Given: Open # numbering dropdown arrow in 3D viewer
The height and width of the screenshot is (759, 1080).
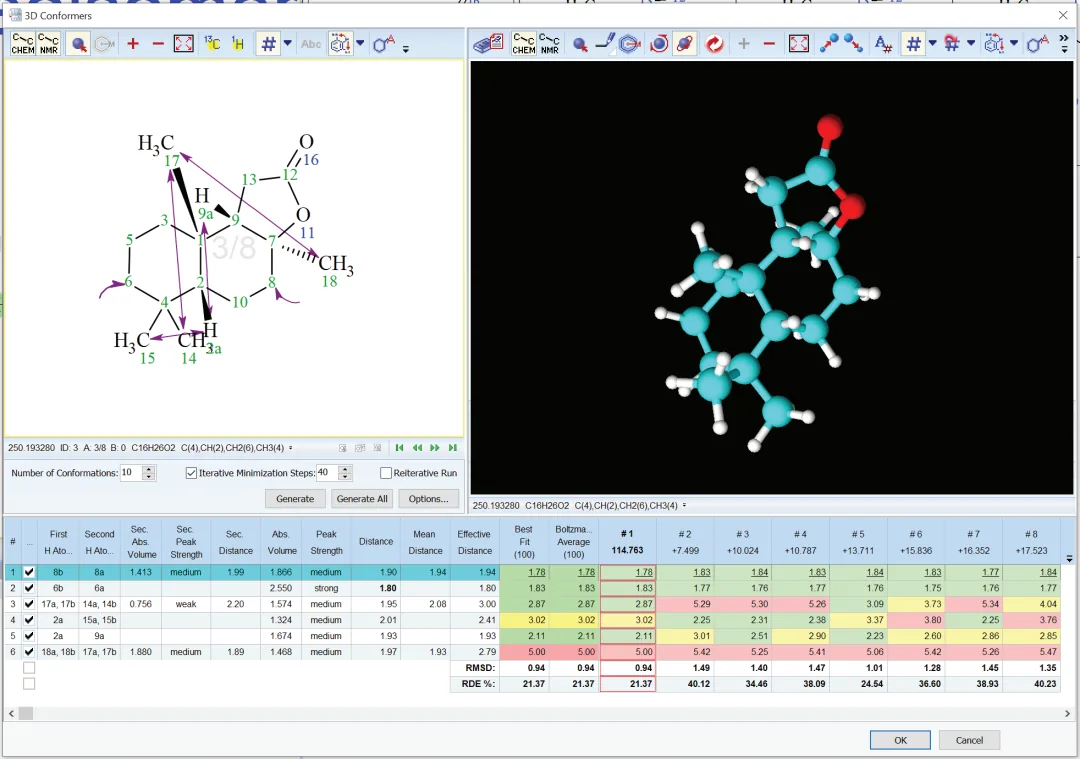Looking at the screenshot, I should (933, 43).
